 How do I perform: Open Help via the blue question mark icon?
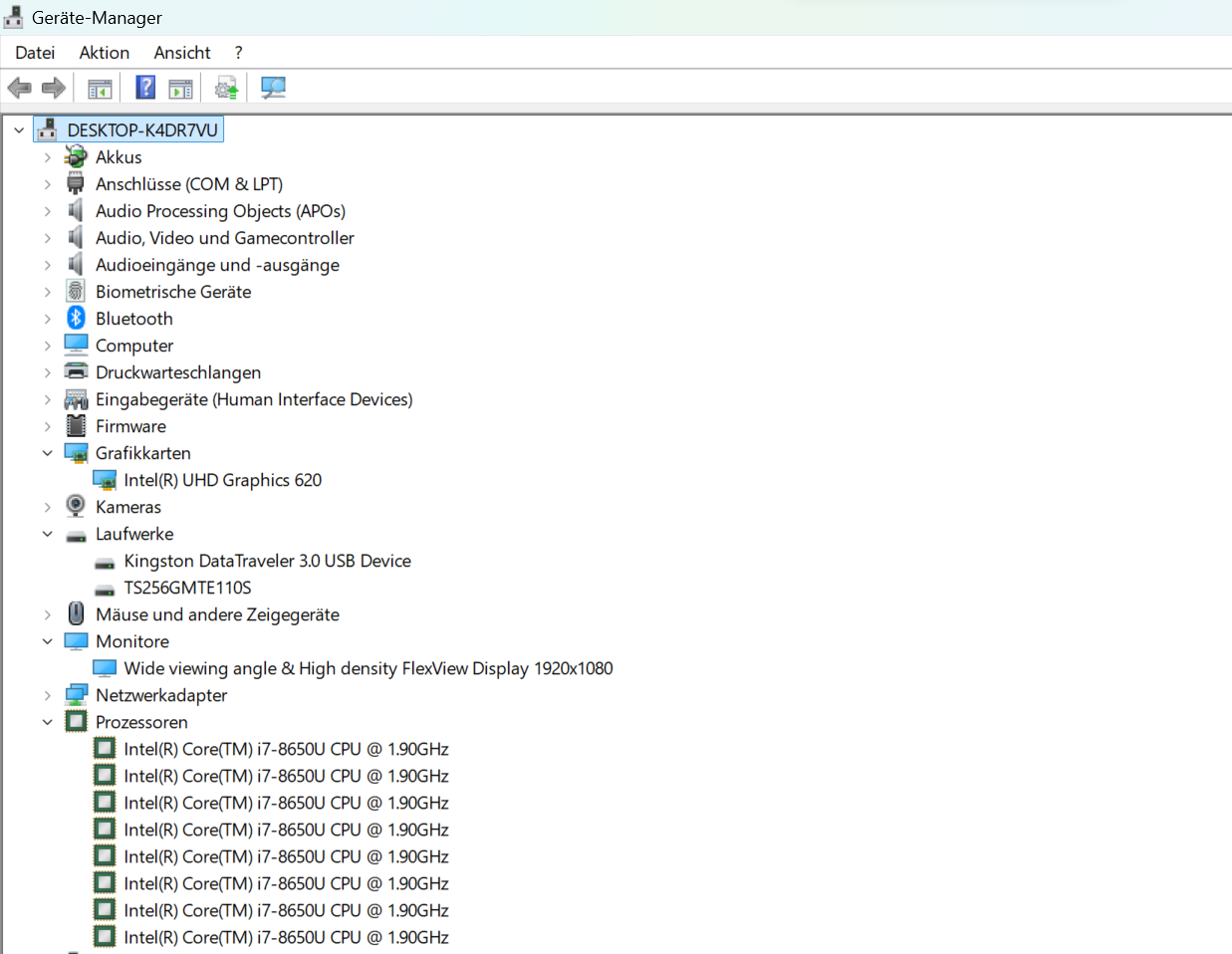(145, 88)
